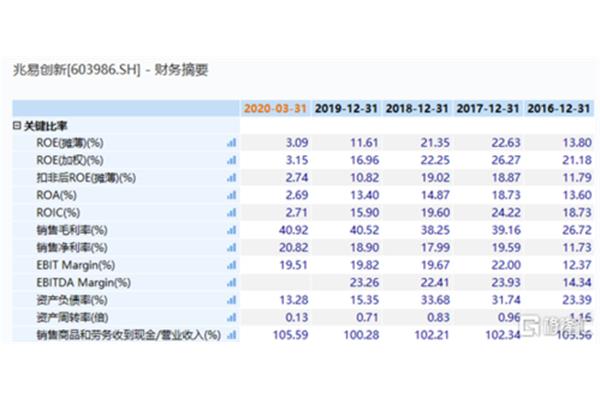Select the 扣非后ROE(摊薄)(%) row label
Screen dimensions: 600x400
click(x=86, y=178)
